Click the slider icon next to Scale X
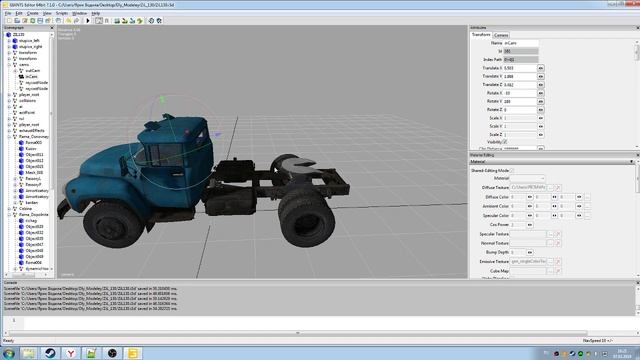Screen dimensions: 640x360 click(541, 118)
